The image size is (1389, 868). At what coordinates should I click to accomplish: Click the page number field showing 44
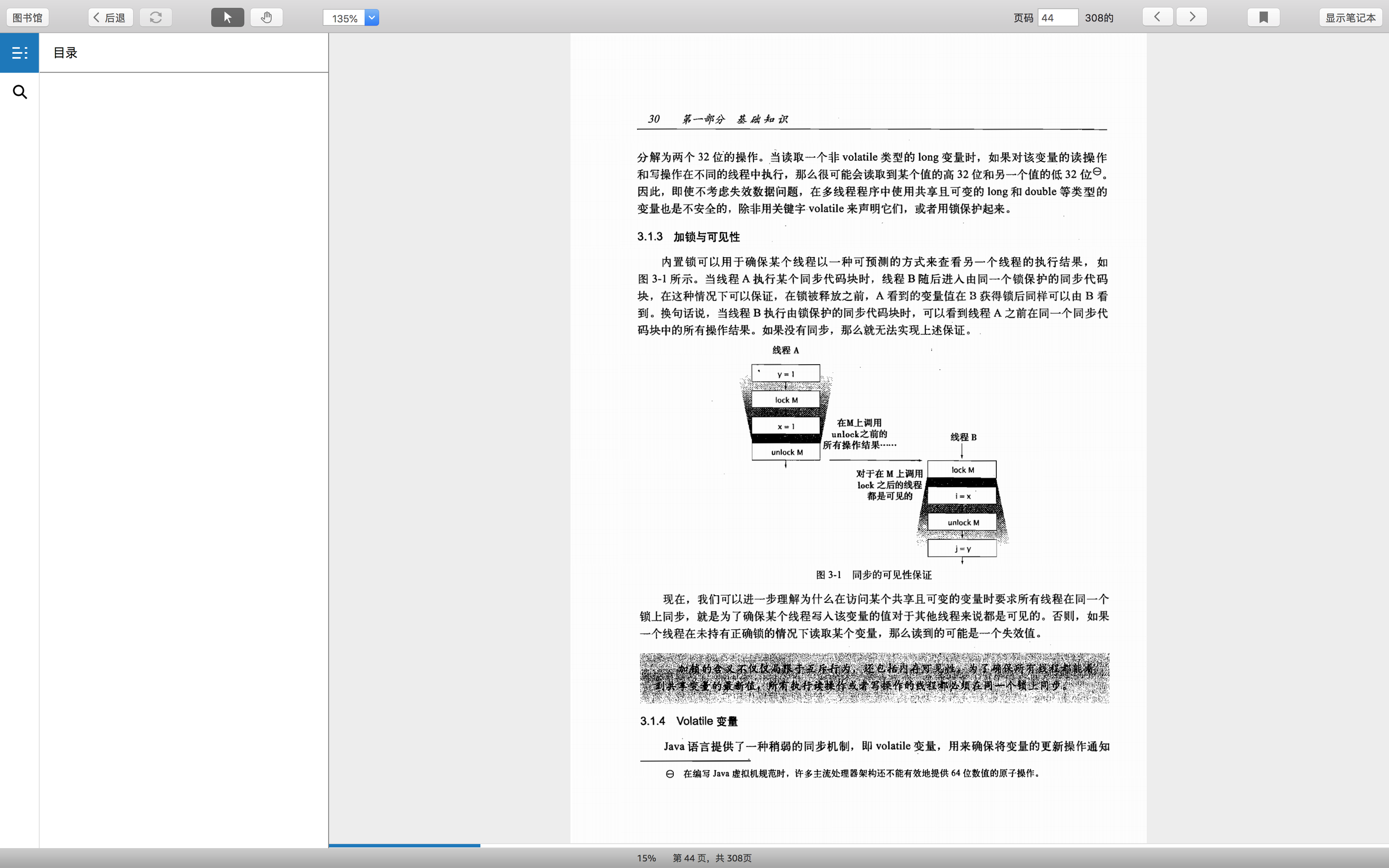1057,18
